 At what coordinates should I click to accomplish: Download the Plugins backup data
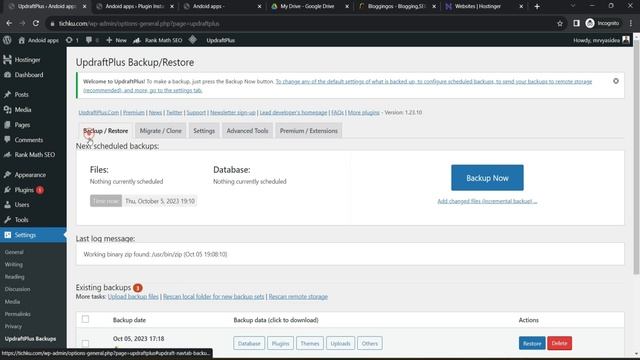click(280, 343)
